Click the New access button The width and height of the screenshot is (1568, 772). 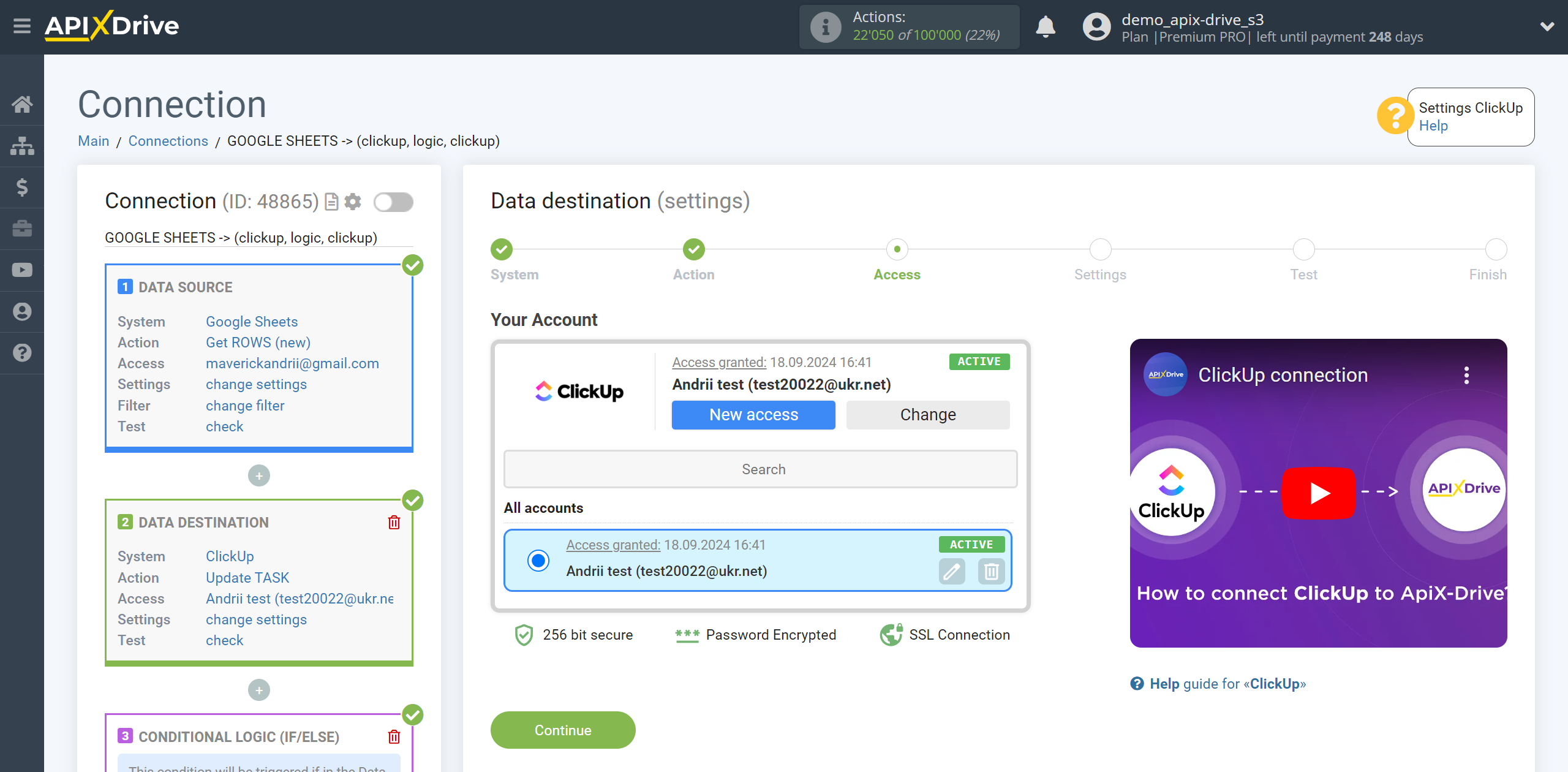753,415
